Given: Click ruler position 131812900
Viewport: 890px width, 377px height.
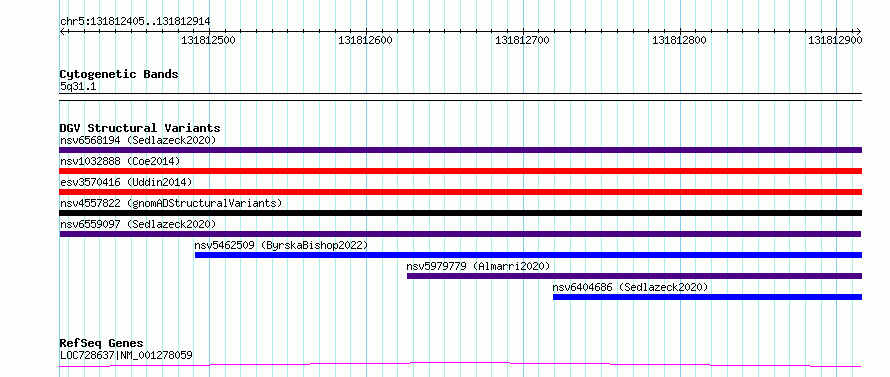Looking at the screenshot, I should click(x=836, y=40).
